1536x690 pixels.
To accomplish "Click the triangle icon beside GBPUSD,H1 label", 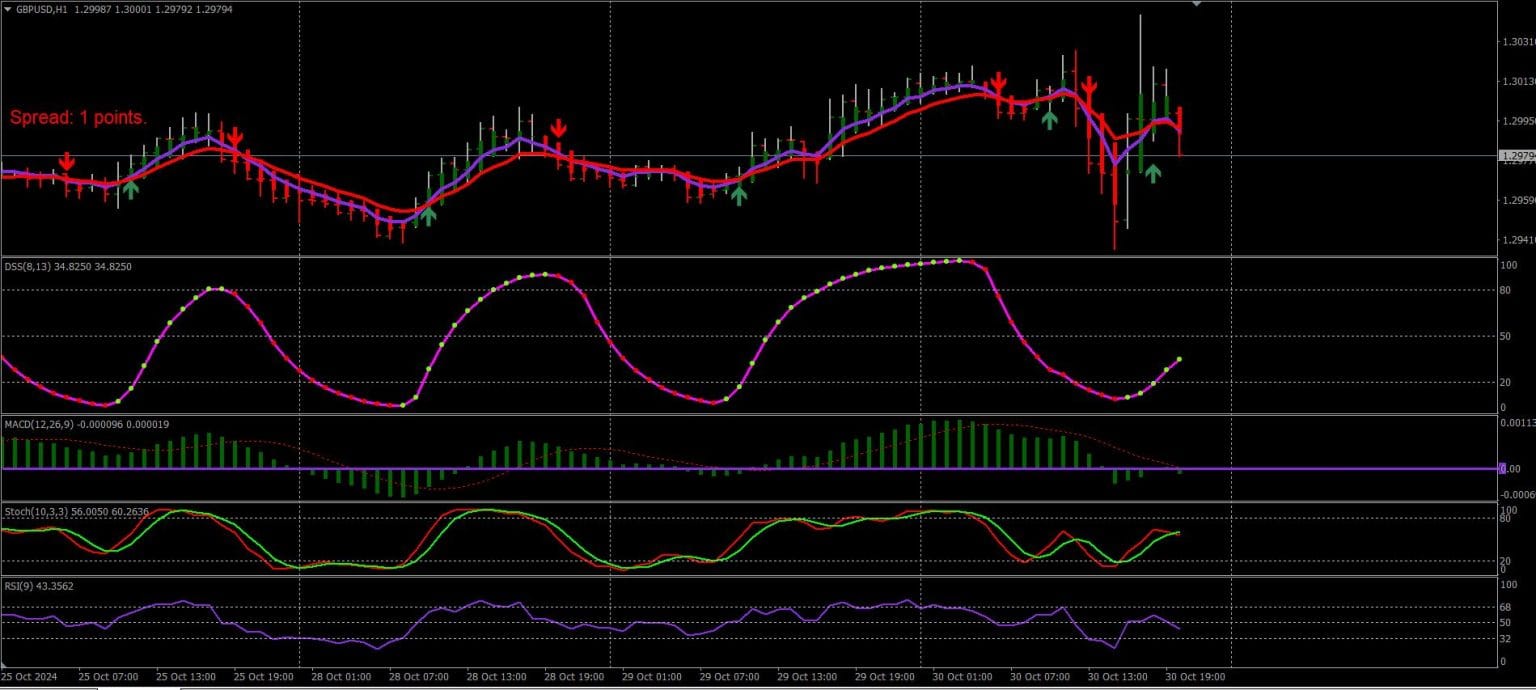I will point(7,8).
